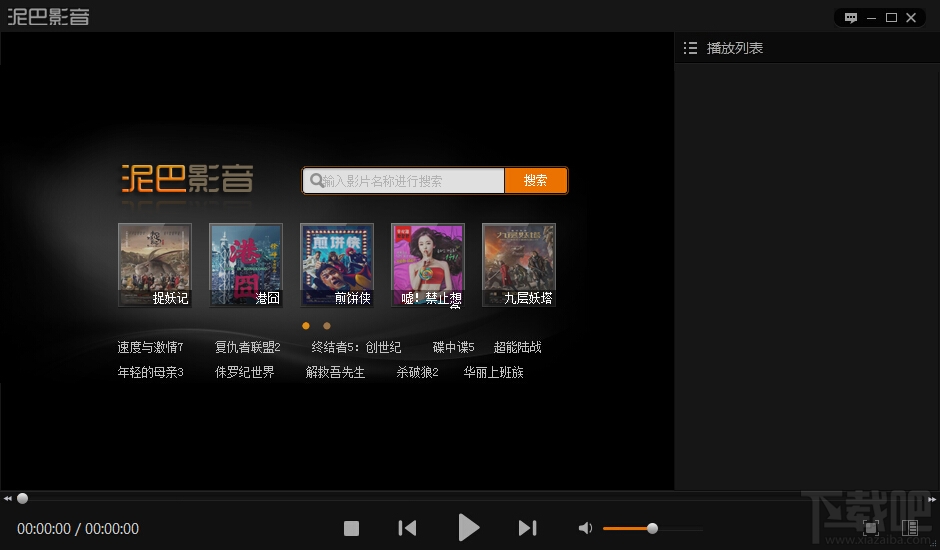Image resolution: width=940 pixels, height=550 pixels.
Task: Click the magnifier icon in search box
Action: point(316,180)
